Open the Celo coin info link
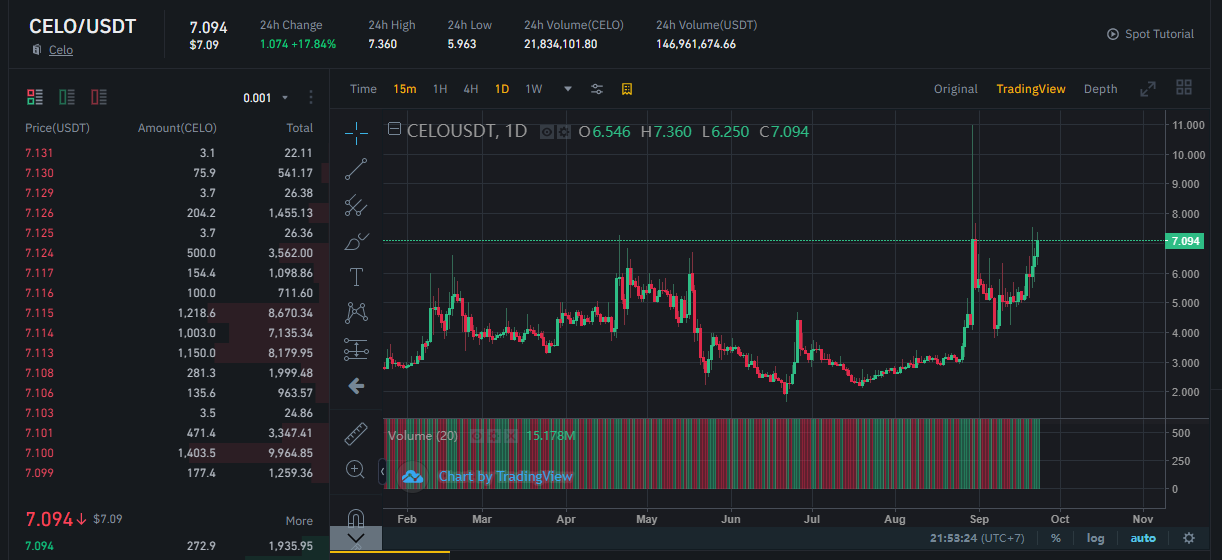Viewport: 1222px width, 560px height. 61,50
